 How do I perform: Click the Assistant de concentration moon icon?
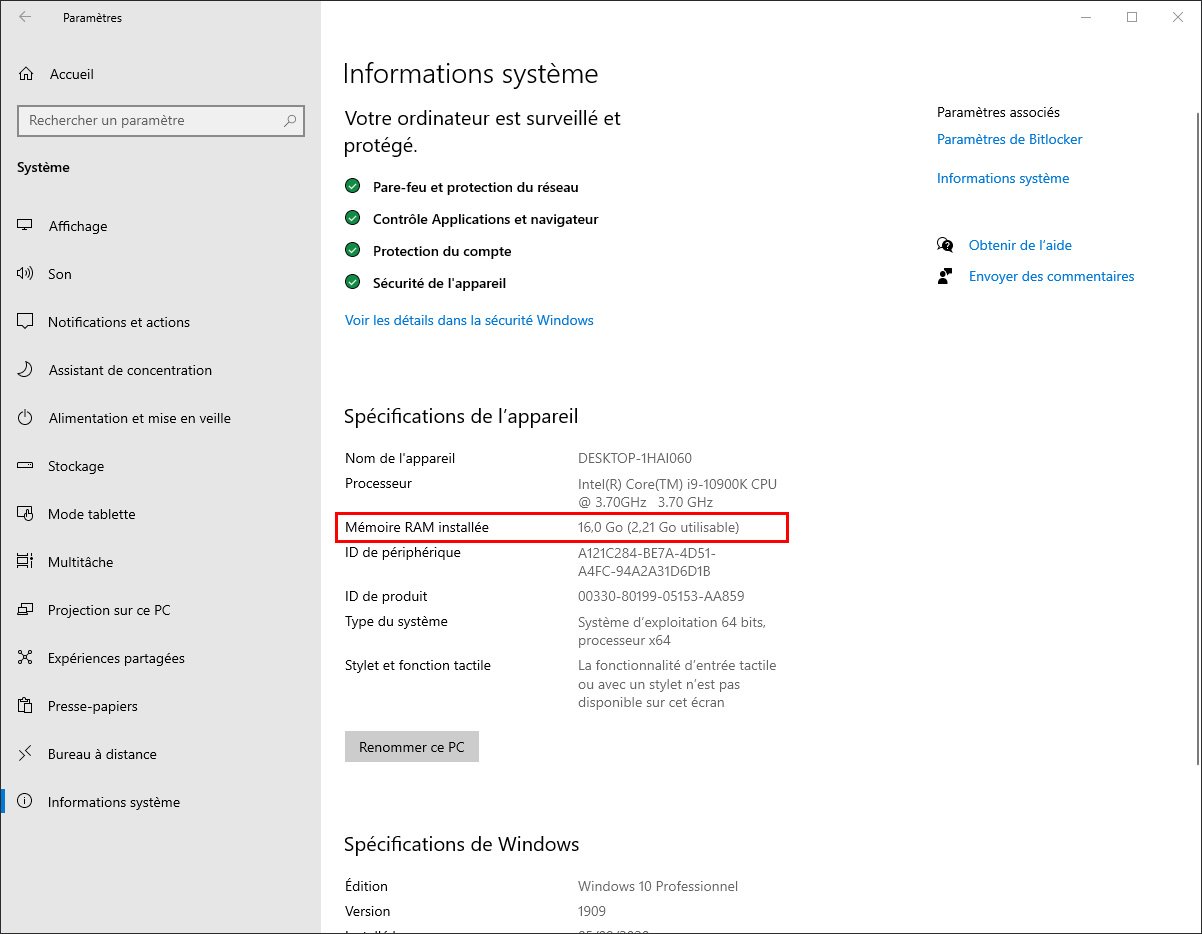26,370
